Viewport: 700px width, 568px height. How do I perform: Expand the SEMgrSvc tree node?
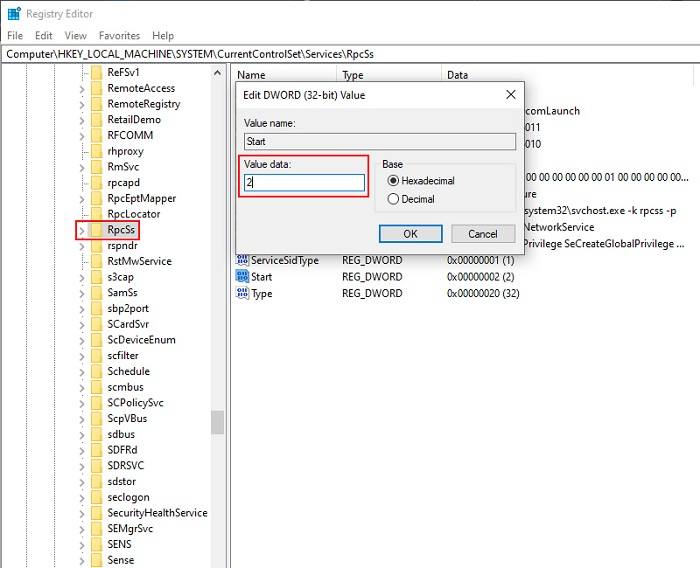[x=82, y=529]
